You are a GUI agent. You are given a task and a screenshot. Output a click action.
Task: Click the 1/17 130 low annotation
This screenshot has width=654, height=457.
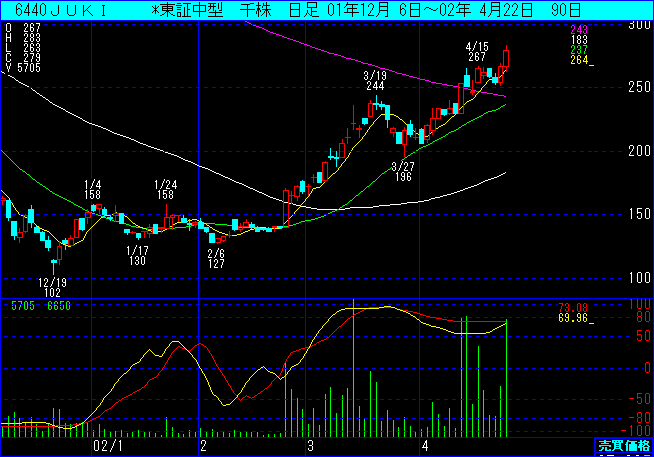[137, 256]
